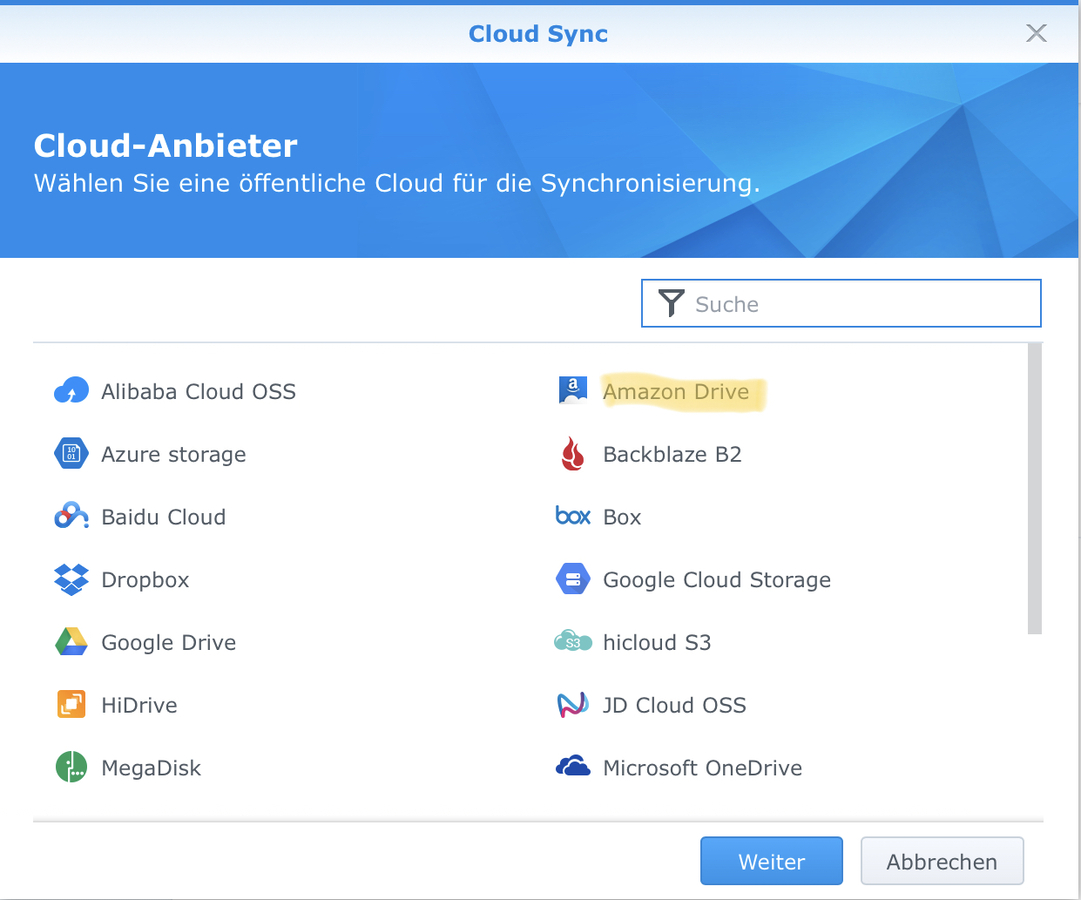Choose the Backblaze B2 flame icon
The width and height of the screenshot is (1081, 900).
[573, 454]
